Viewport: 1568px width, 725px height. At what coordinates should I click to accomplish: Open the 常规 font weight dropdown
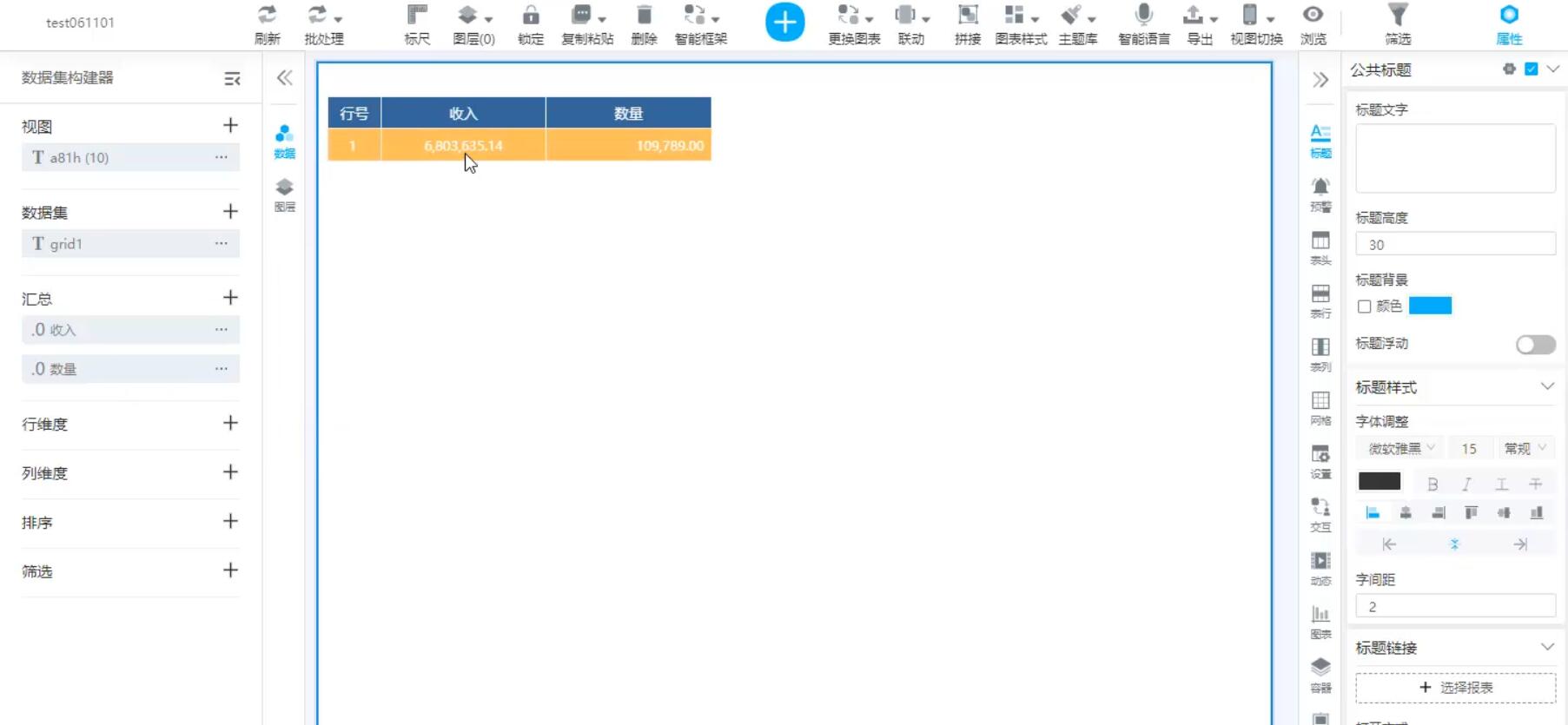1525,448
